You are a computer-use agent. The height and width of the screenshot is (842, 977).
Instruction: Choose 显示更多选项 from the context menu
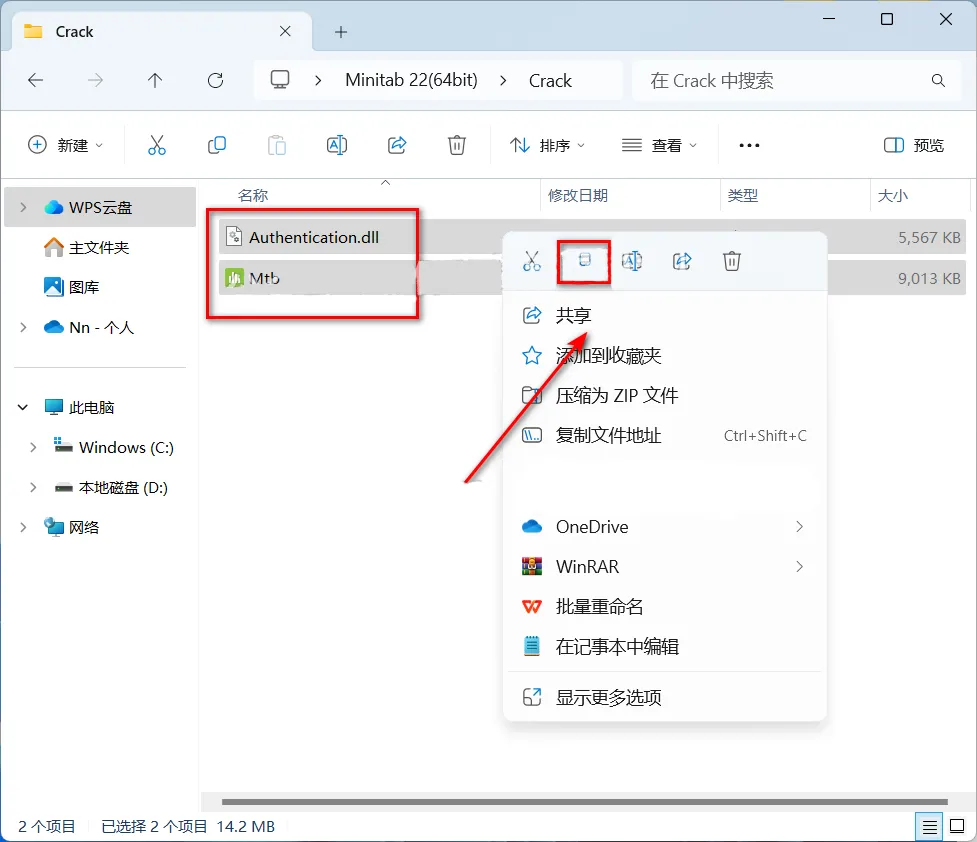click(665, 697)
